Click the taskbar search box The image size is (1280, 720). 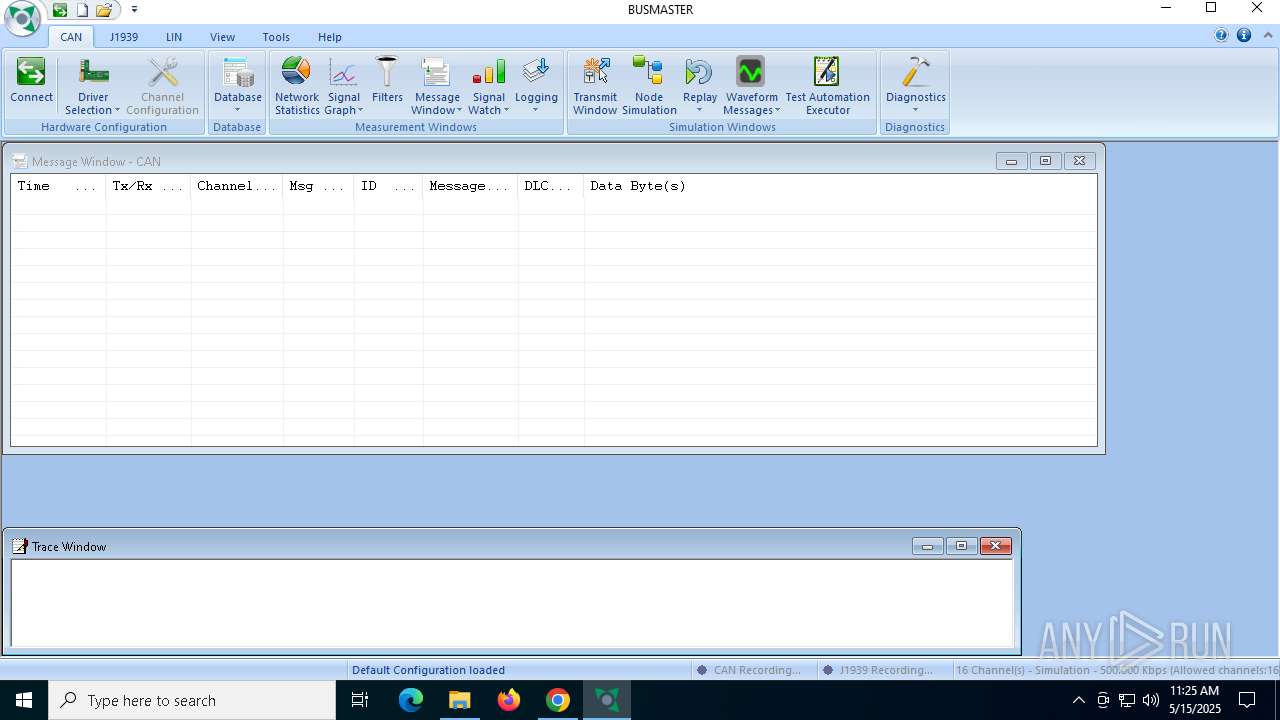(192, 700)
